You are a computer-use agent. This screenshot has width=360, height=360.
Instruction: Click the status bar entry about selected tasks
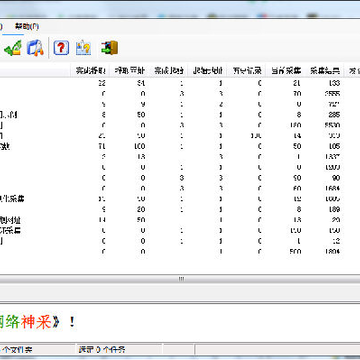coord(102,350)
